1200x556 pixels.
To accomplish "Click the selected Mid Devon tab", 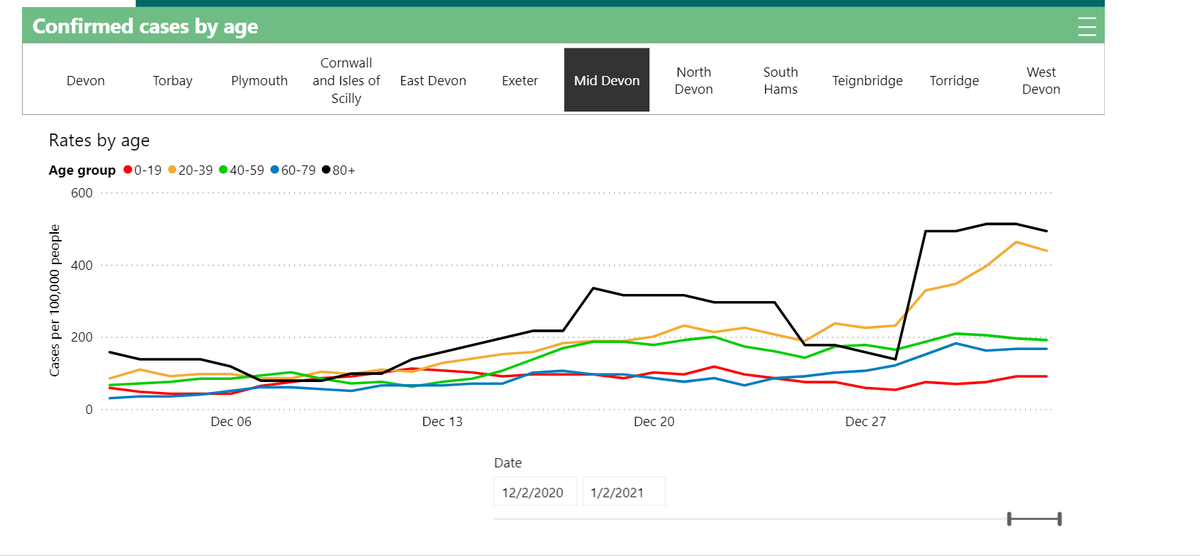I will [607, 81].
